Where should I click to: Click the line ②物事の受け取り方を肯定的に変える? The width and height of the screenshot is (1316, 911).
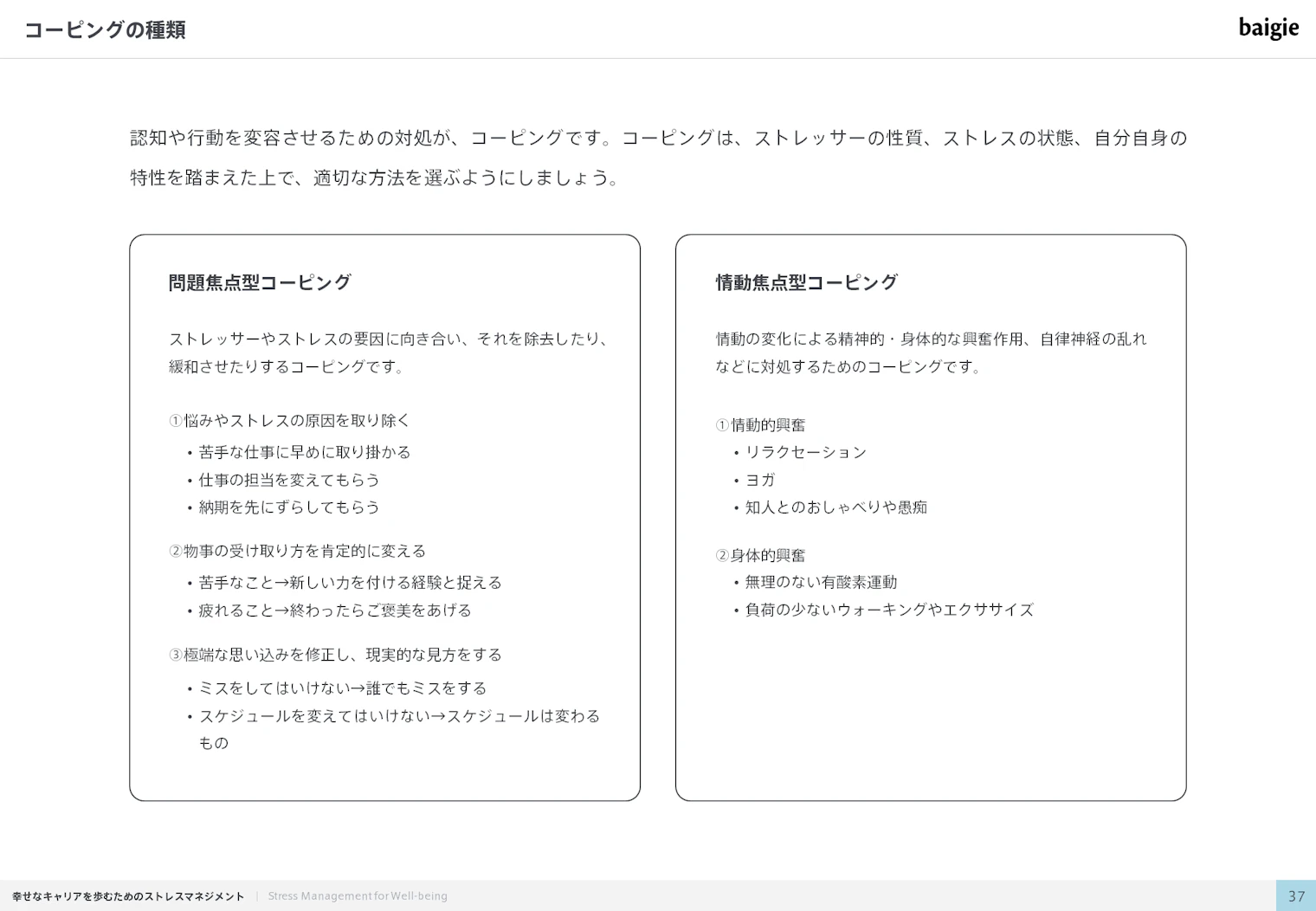tap(297, 552)
